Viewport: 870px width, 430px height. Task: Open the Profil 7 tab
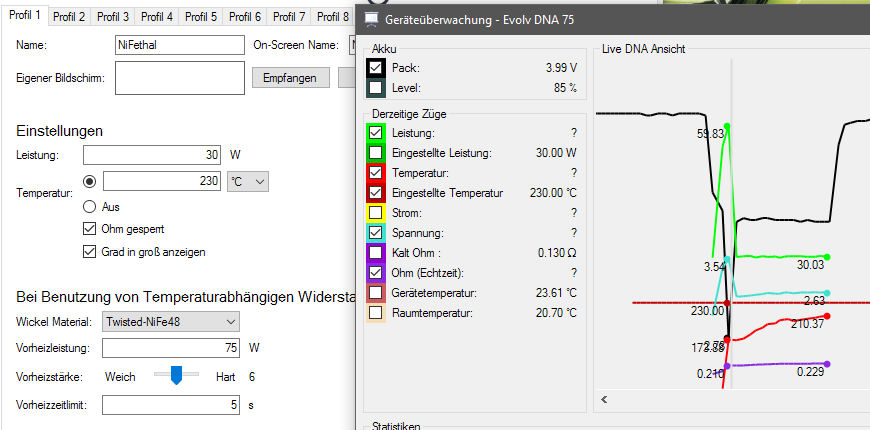[x=289, y=17]
